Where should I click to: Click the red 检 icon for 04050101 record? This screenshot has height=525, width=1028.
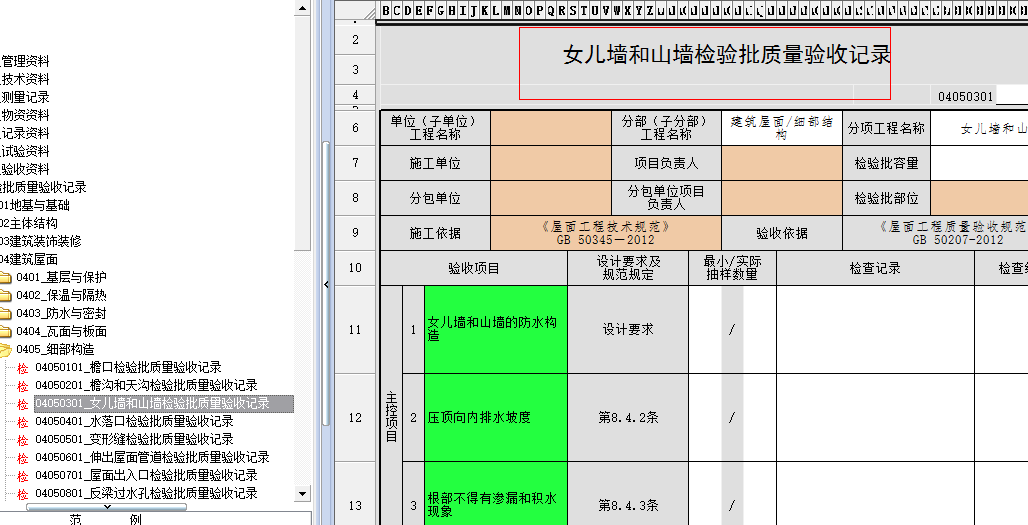[x=23, y=368]
